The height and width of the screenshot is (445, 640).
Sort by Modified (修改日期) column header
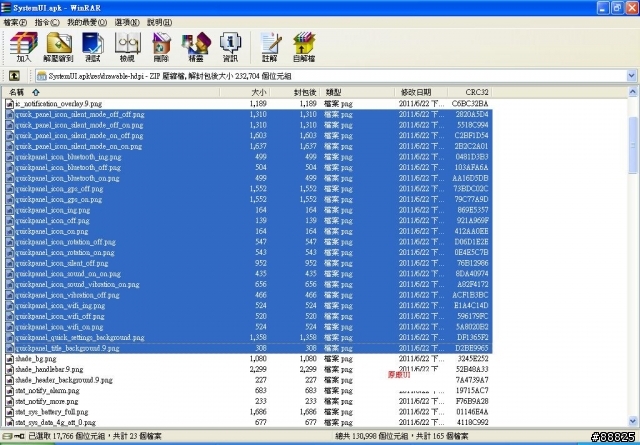coord(421,92)
